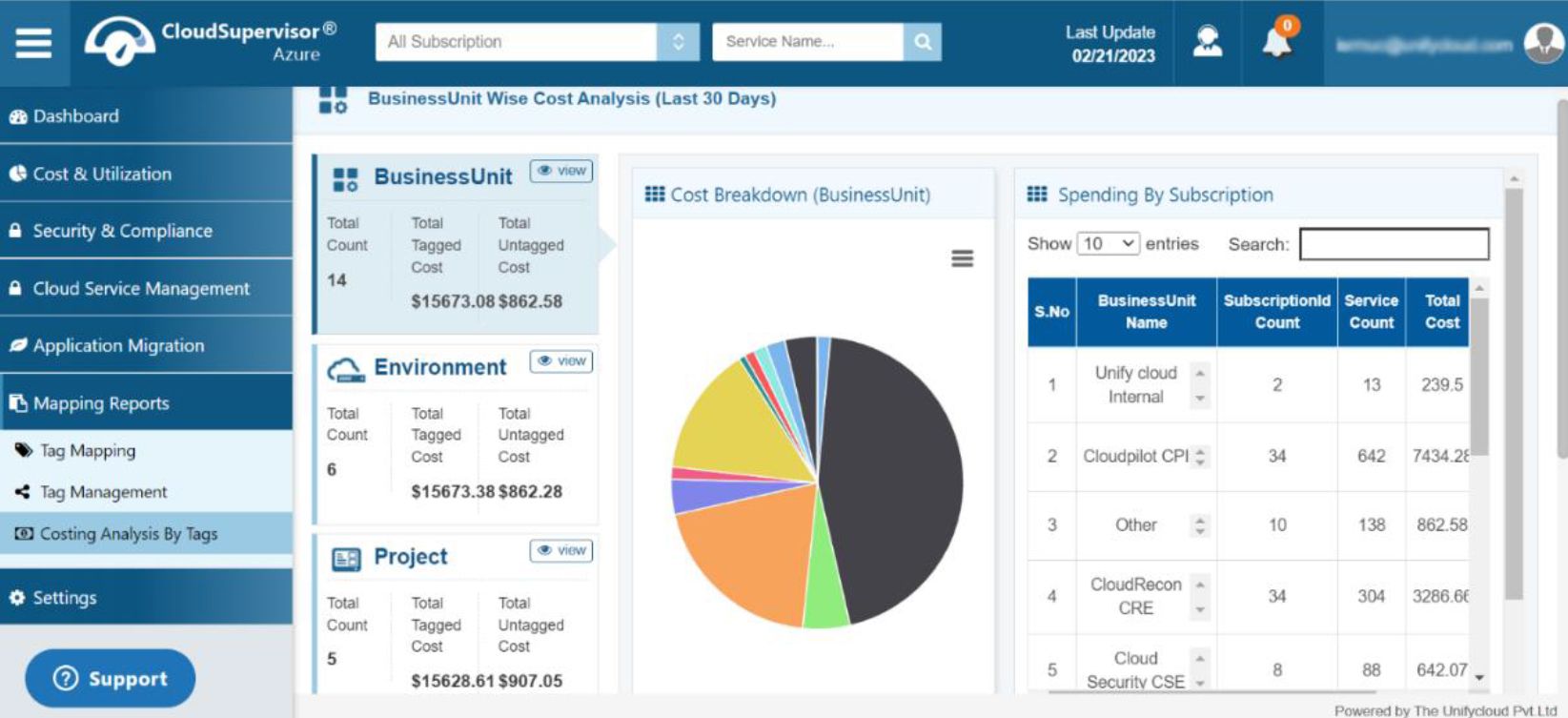Open the Application Migration menu

coord(147,345)
